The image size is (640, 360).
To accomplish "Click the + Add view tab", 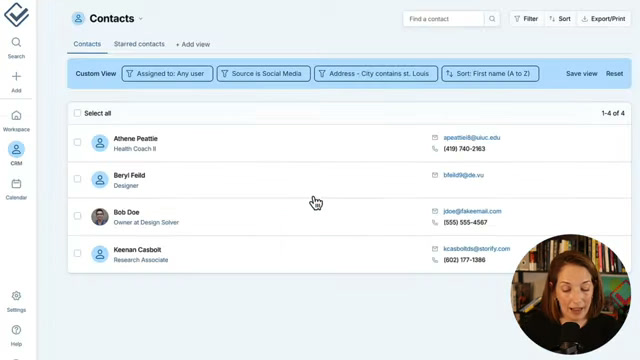I will [x=193, y=44].
